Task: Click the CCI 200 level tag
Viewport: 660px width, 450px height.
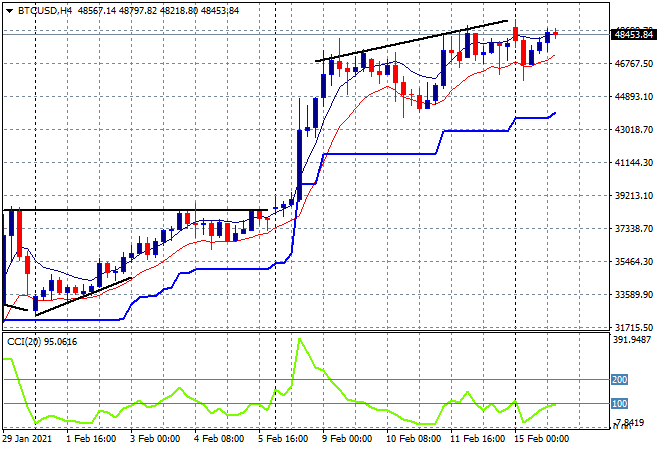Action: pos(620,380)
